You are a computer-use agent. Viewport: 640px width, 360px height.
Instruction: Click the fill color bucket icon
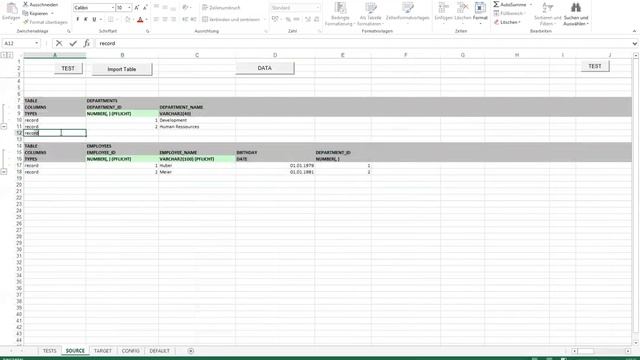point(128,20)
